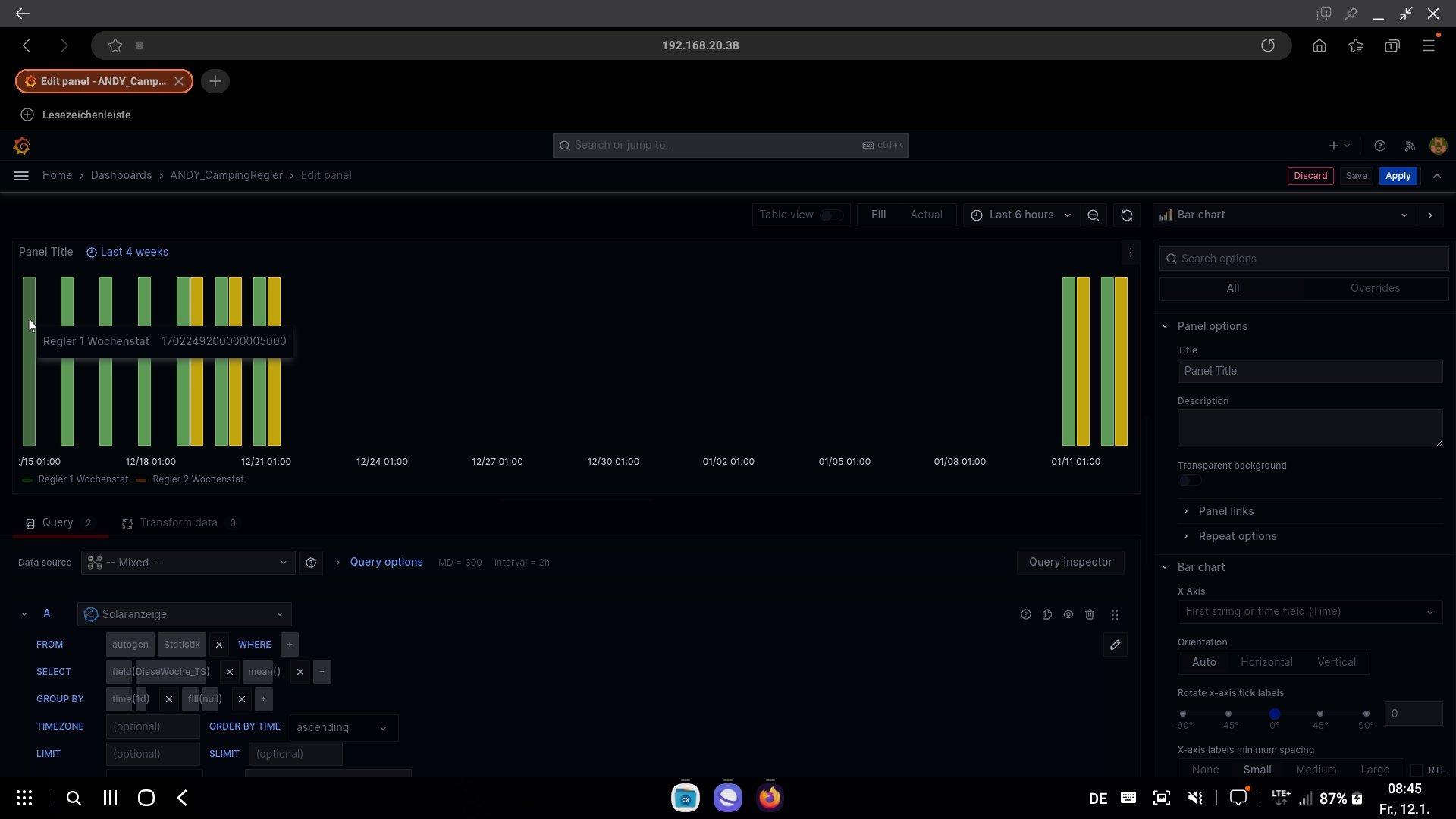This screenshot has height=819, width=1456.
Task: Open data source help icon
Action: click(311, 563)
